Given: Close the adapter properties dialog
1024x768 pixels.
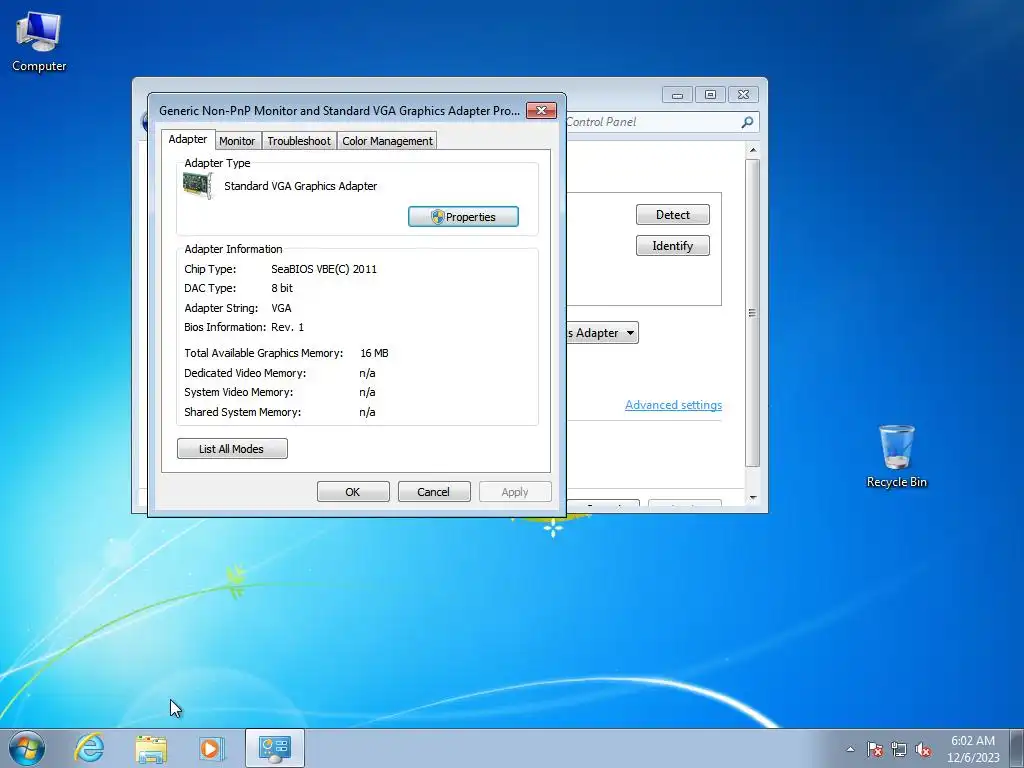Looking at the screenshot, I should click(541, 110).
